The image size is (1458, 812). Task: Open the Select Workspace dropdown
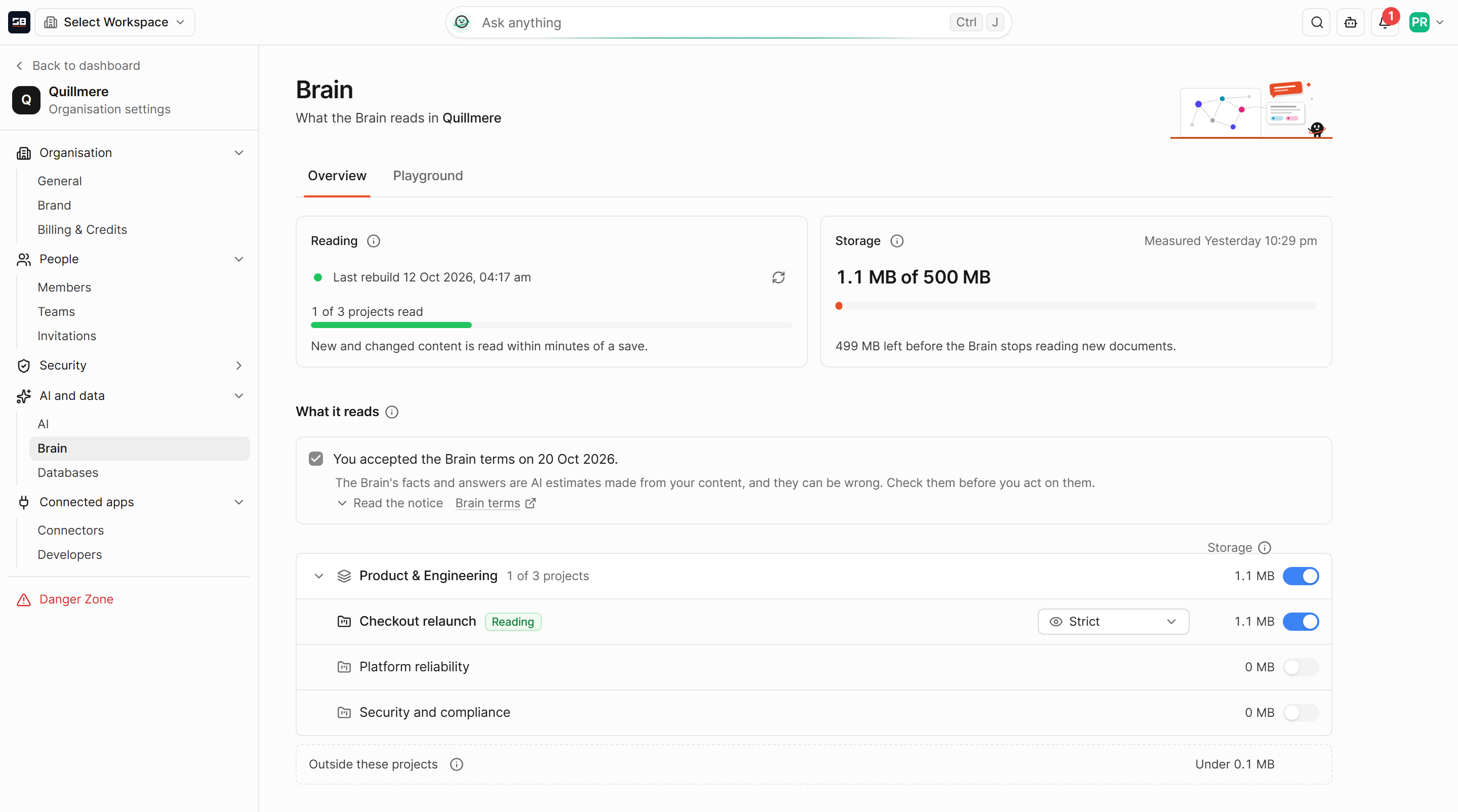115,22
